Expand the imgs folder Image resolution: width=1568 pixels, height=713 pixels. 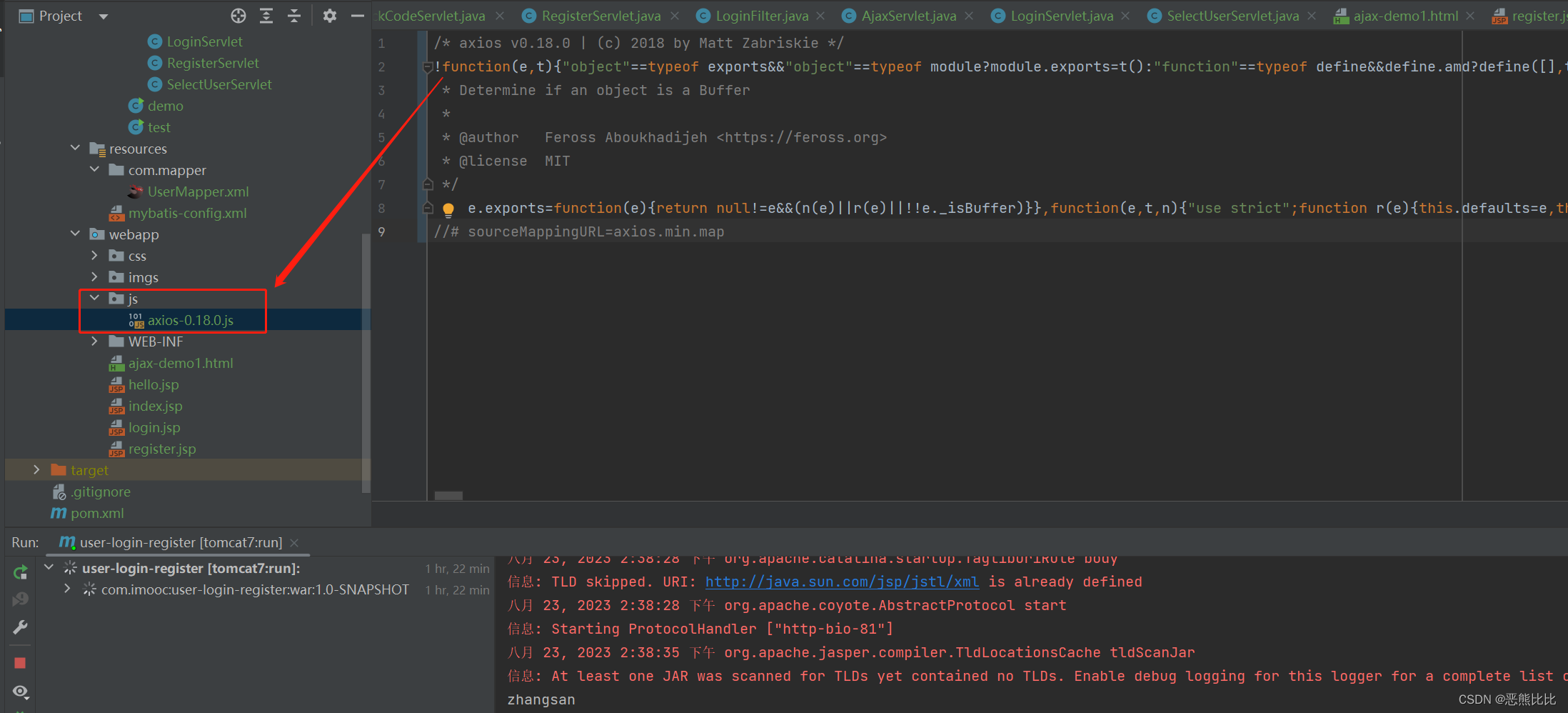pos(94,276)
